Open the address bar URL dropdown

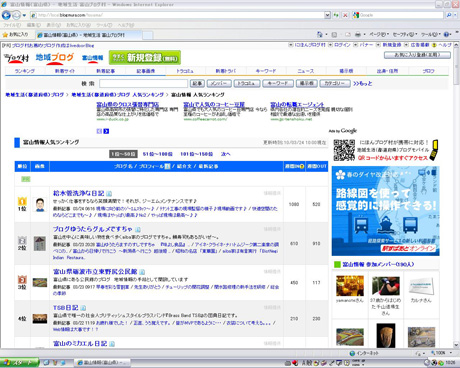327,15
